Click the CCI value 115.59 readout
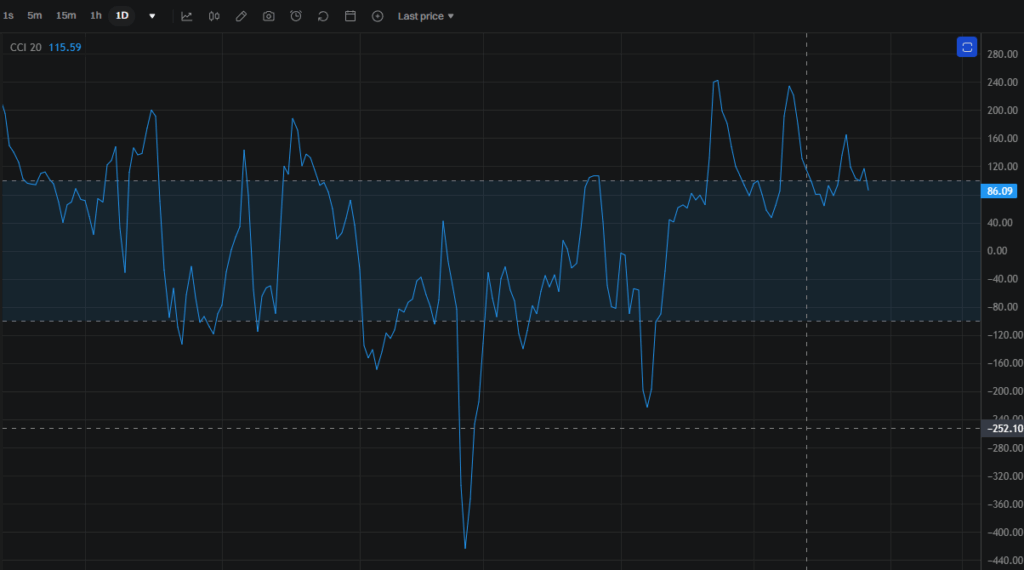 tap(66, 47)
